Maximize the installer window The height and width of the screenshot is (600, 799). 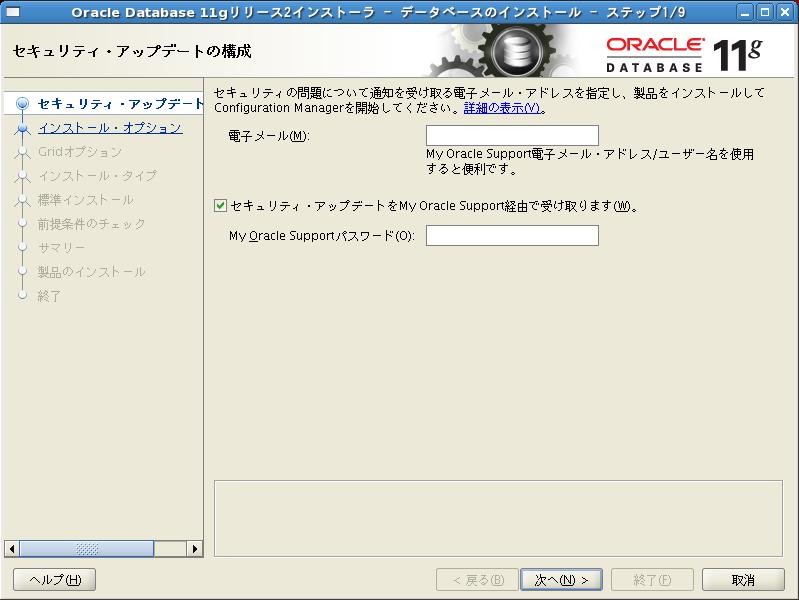point(765,12)
